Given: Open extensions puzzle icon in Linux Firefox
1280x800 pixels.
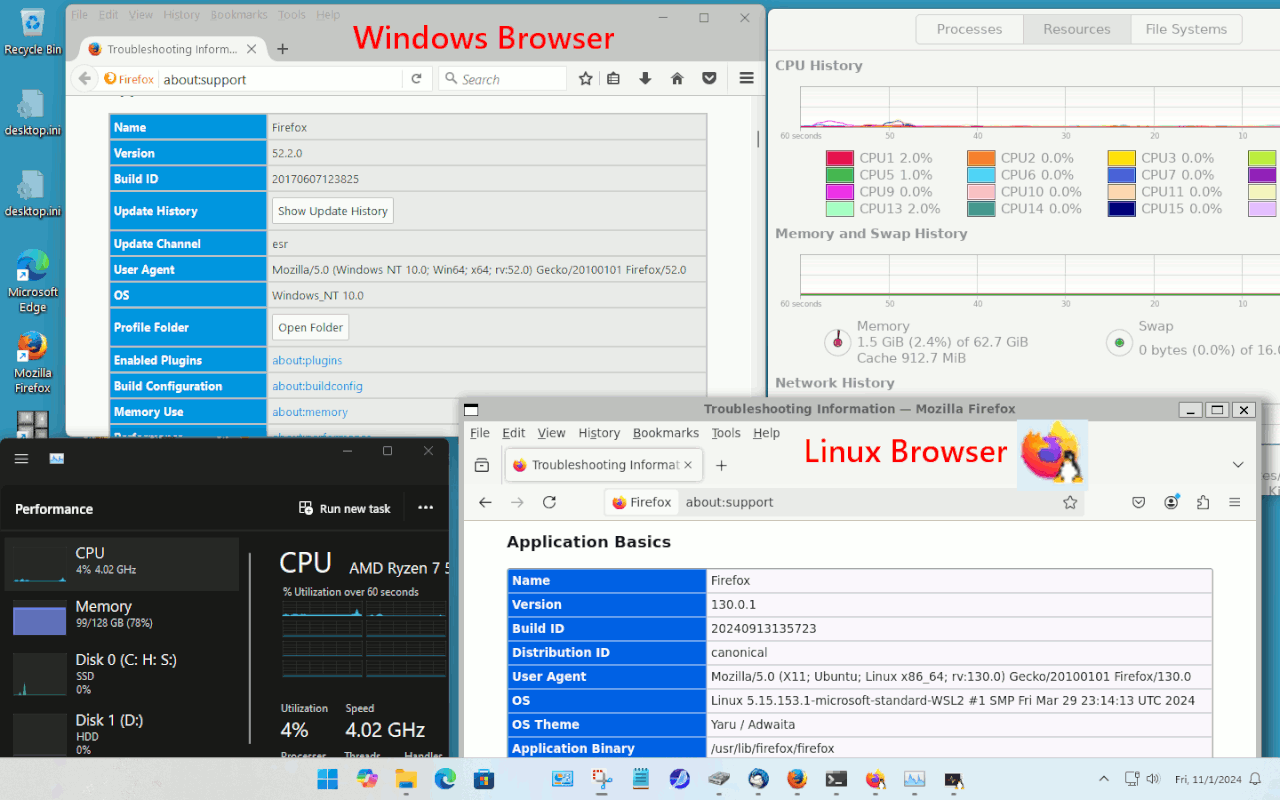Looking at the screenshot, I should point(1203,502).
